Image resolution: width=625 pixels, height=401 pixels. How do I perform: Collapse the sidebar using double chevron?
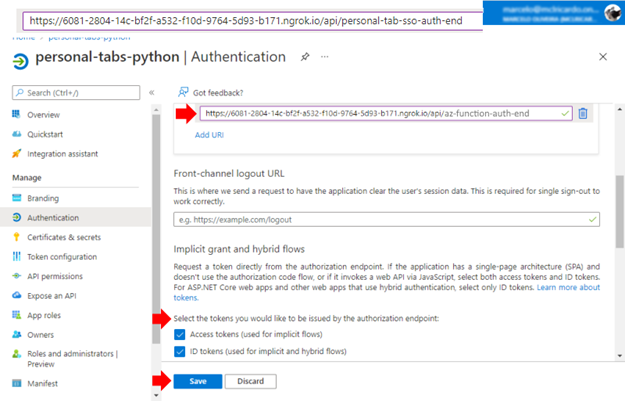(151, 93)
